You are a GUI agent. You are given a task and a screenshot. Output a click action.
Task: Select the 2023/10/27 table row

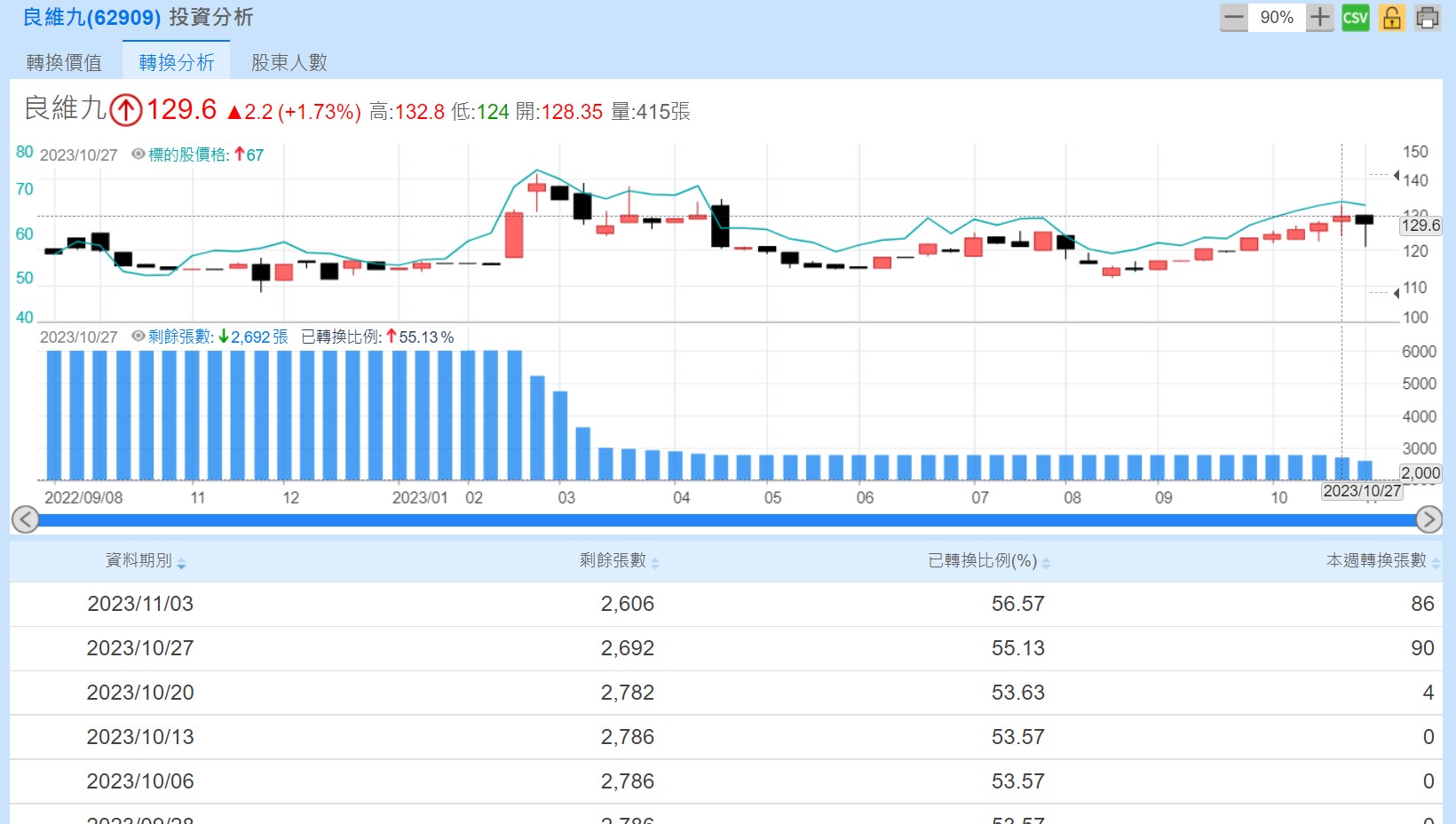tap(726, 648)
